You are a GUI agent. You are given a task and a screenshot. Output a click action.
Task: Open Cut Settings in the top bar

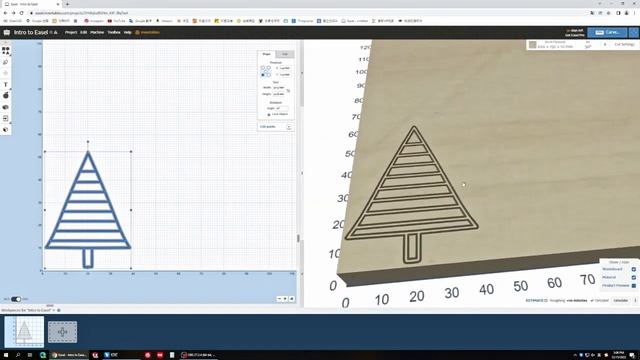pyautogui.click(x=624, y=44)
